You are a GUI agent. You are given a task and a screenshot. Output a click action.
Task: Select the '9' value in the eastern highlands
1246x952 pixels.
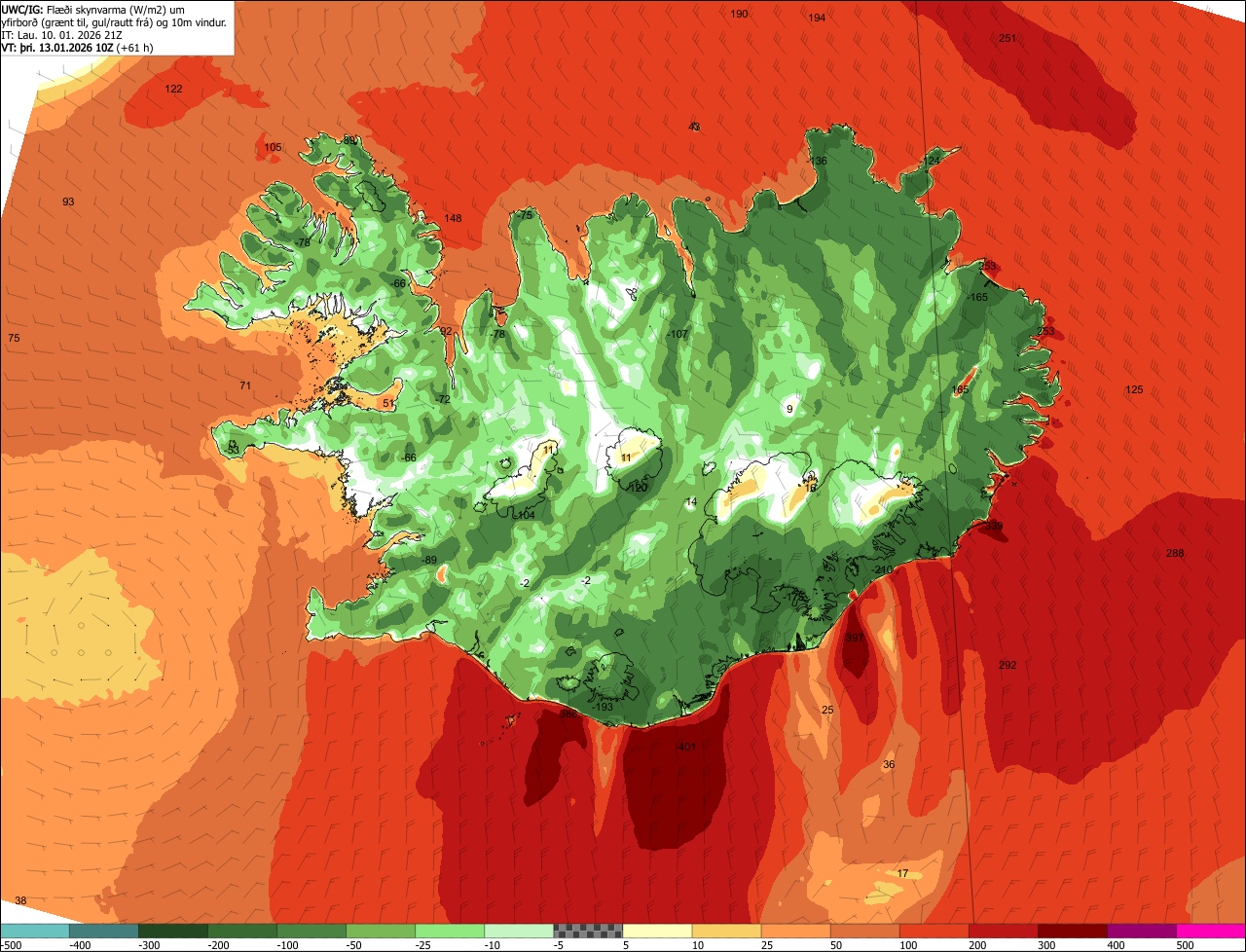789,409
